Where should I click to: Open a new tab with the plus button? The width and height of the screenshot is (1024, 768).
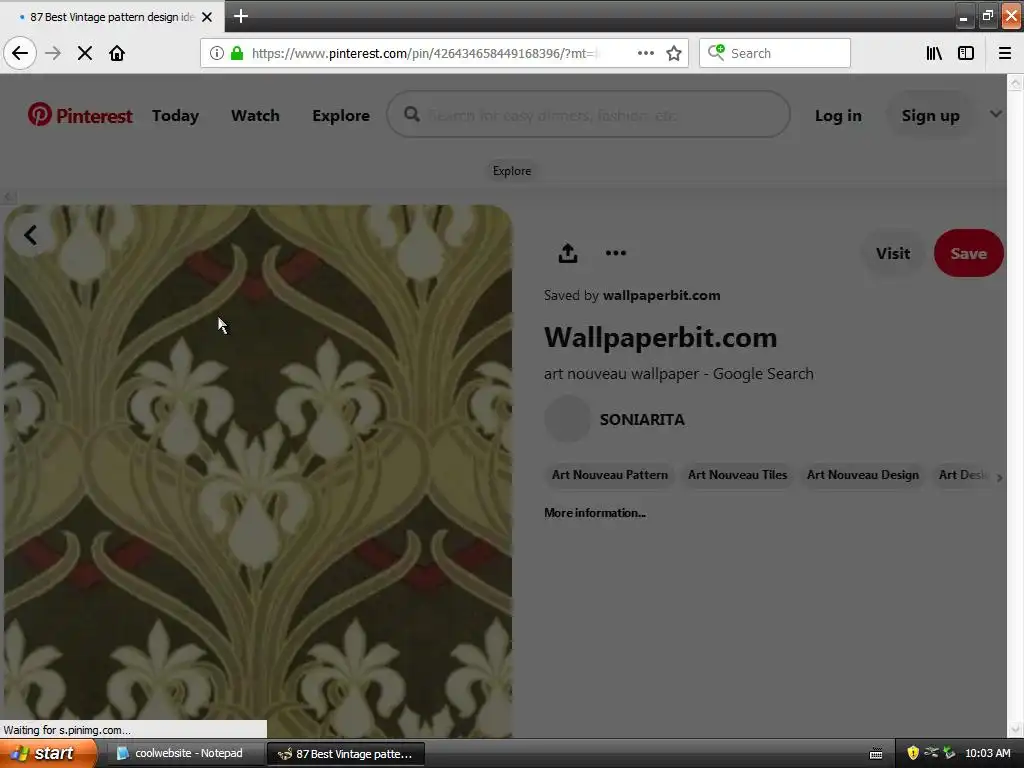tap(240, 16)
